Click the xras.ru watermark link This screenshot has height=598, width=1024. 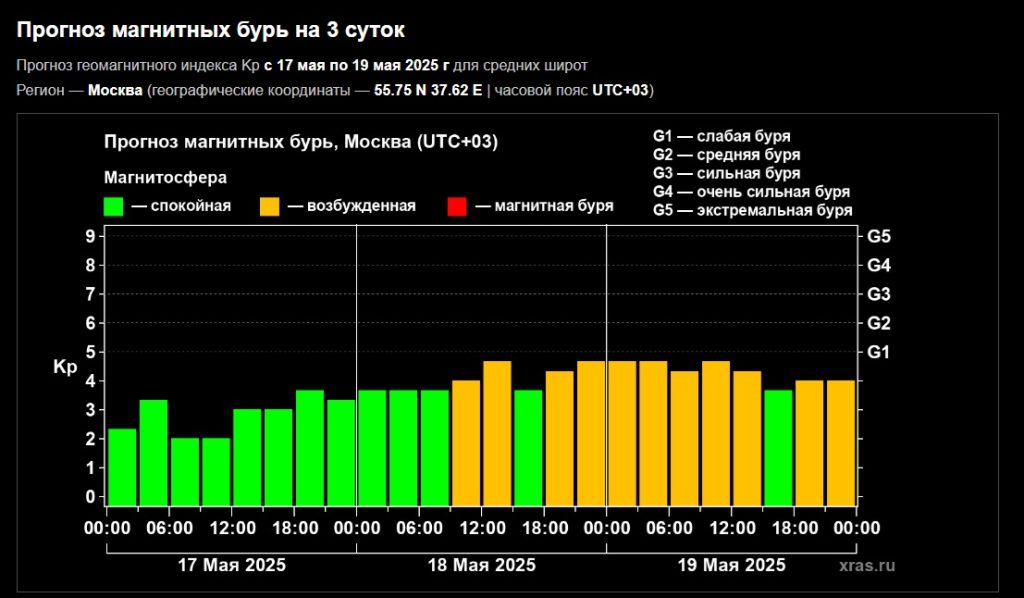click(867, 565)
